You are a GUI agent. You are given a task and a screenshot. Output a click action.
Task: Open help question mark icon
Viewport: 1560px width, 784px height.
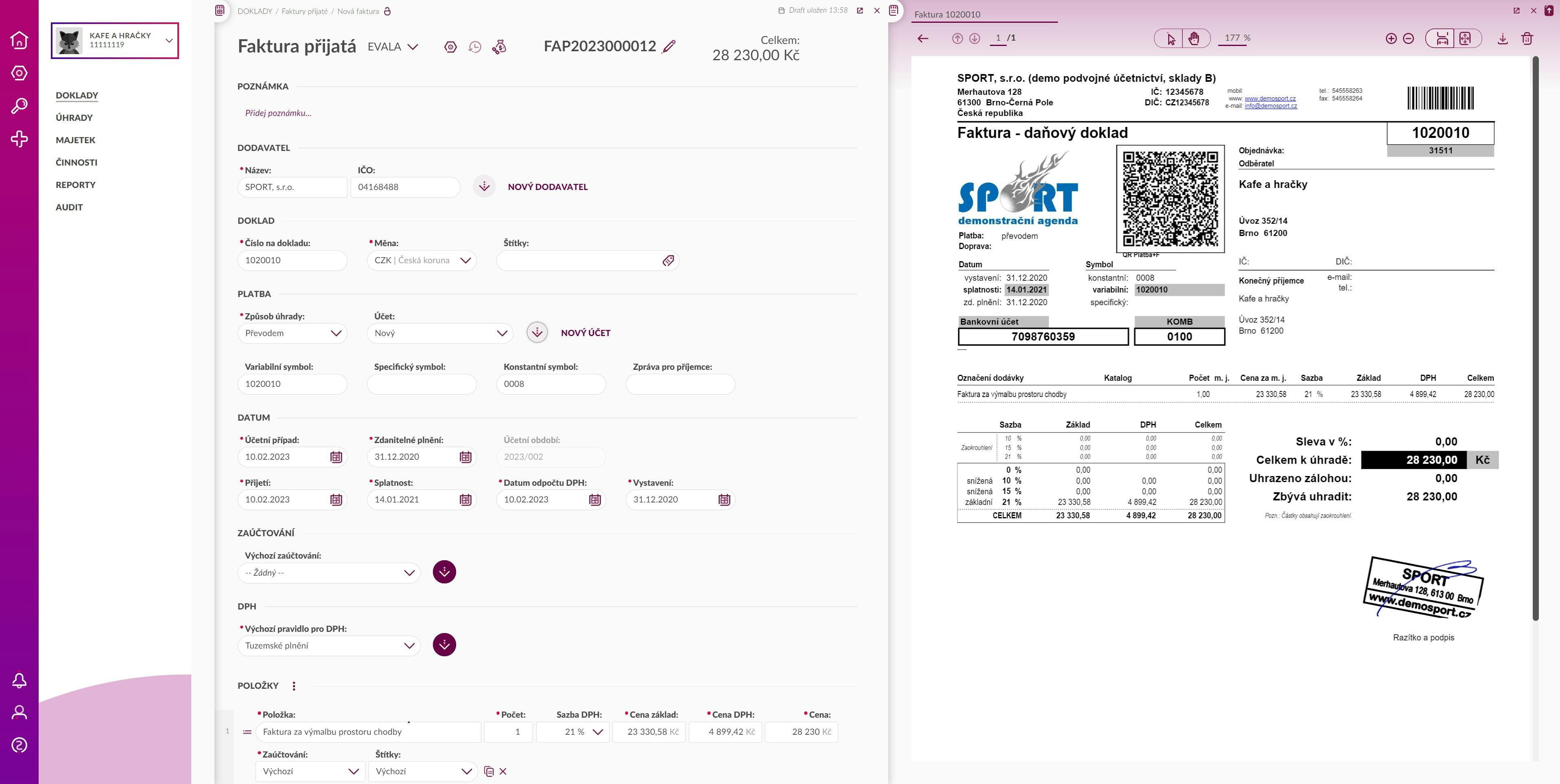pyautogui.click(x=20, y=745)
